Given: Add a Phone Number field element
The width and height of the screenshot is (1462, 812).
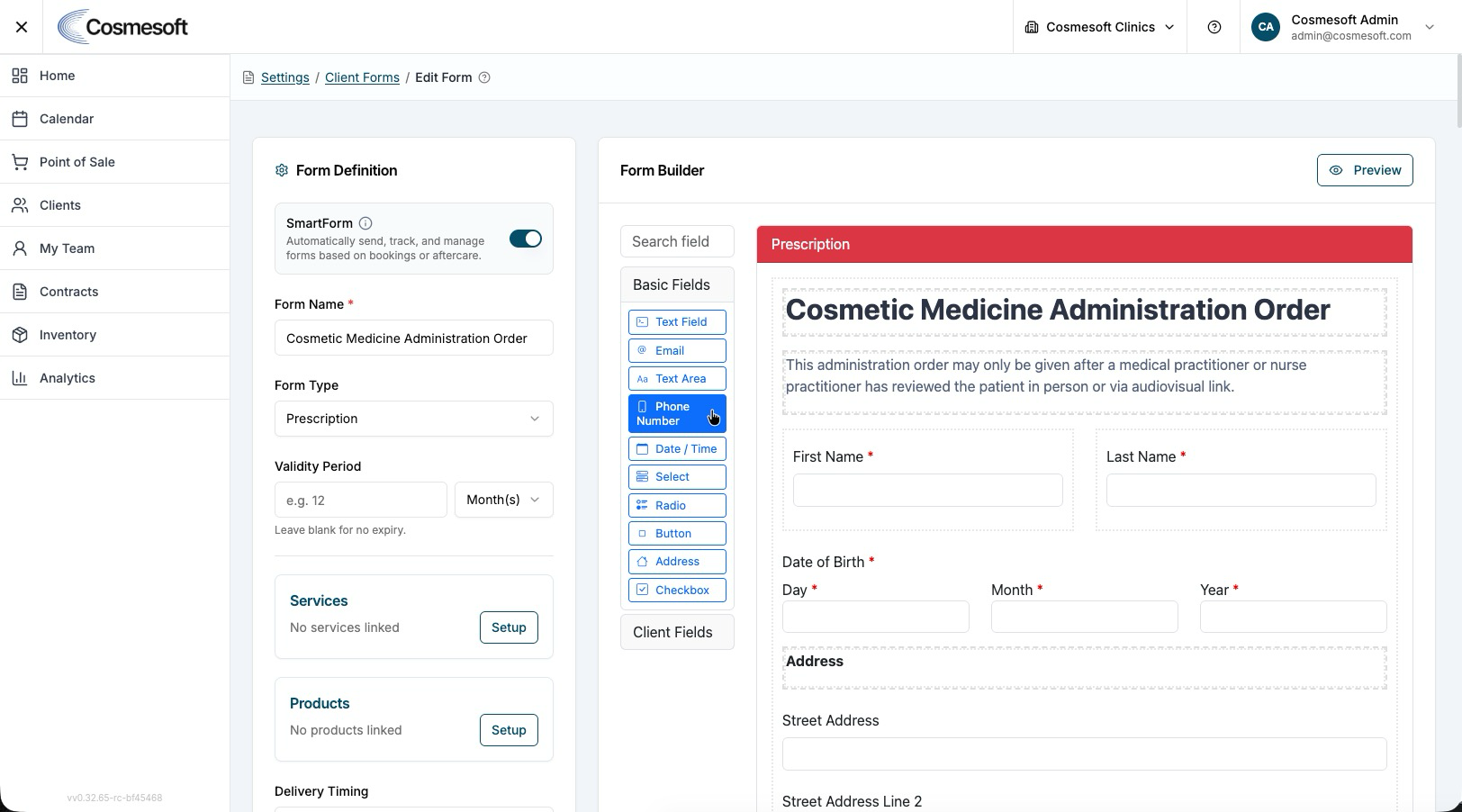Looking at the screenshot, I should pyautogui.click(x=677, y=414).
